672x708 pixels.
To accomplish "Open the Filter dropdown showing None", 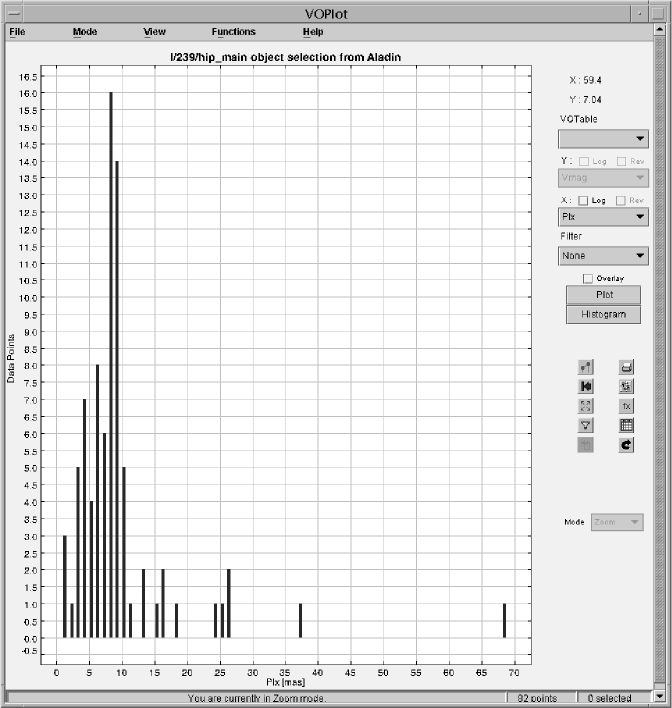I will coord(603,256).
